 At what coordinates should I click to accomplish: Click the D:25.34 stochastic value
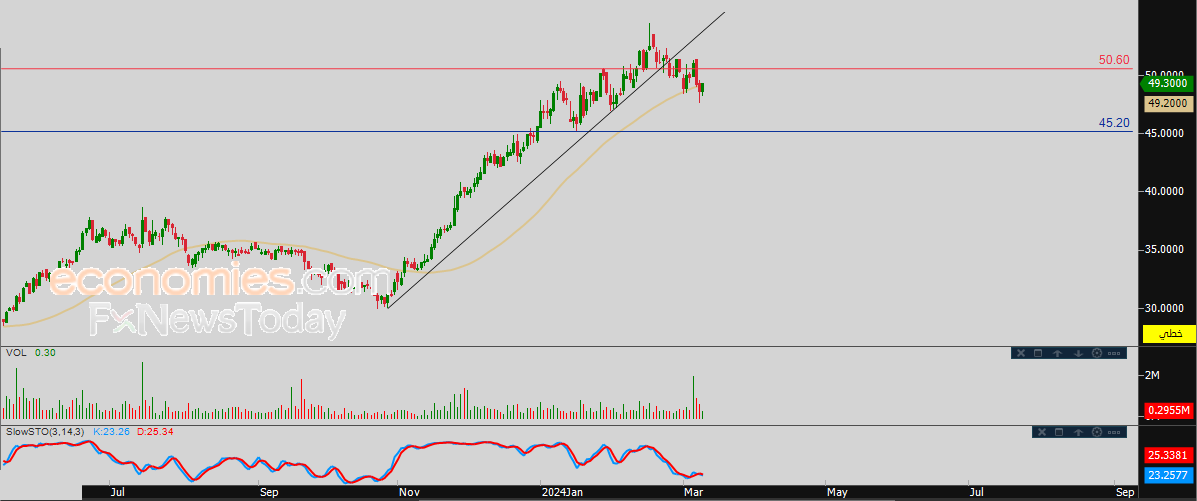click(156, 432)
